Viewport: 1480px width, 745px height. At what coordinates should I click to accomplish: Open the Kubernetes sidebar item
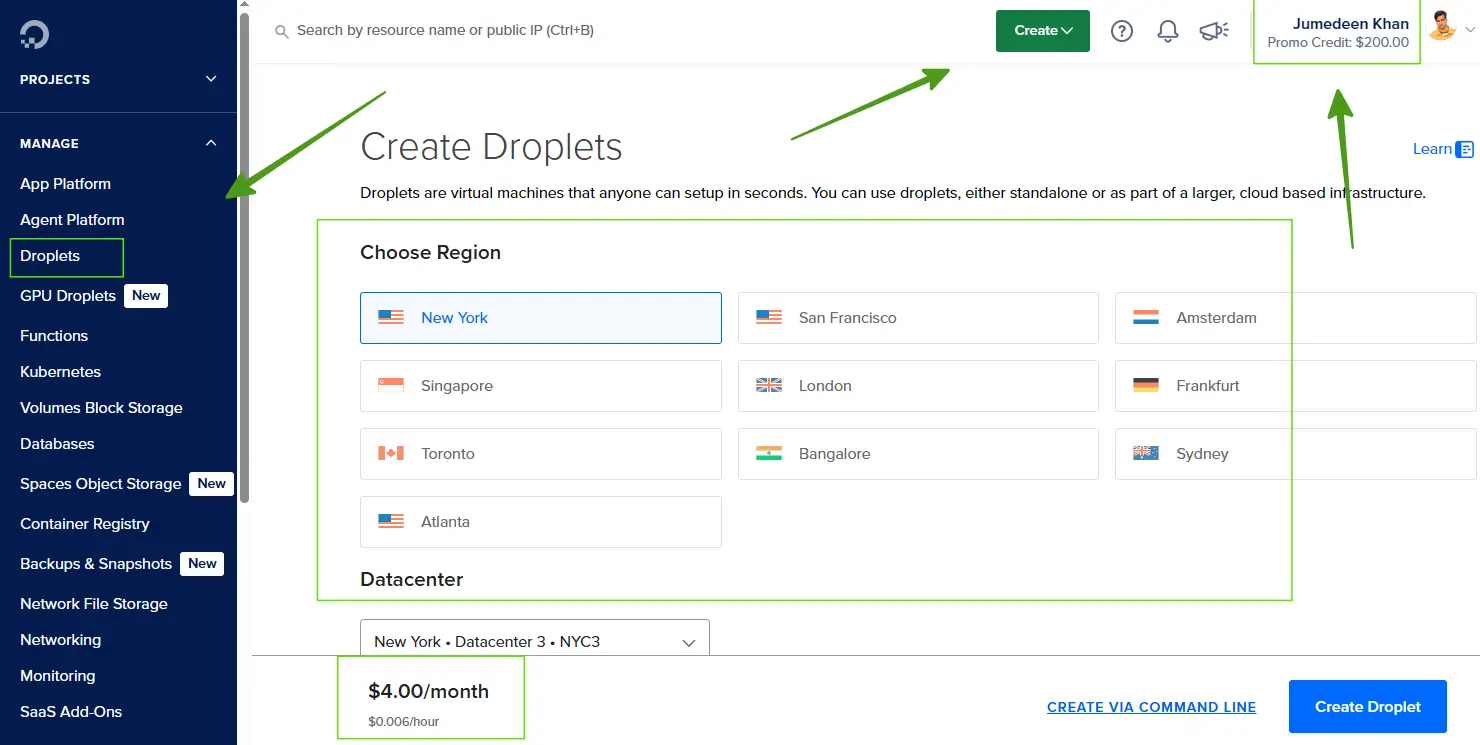61,371
